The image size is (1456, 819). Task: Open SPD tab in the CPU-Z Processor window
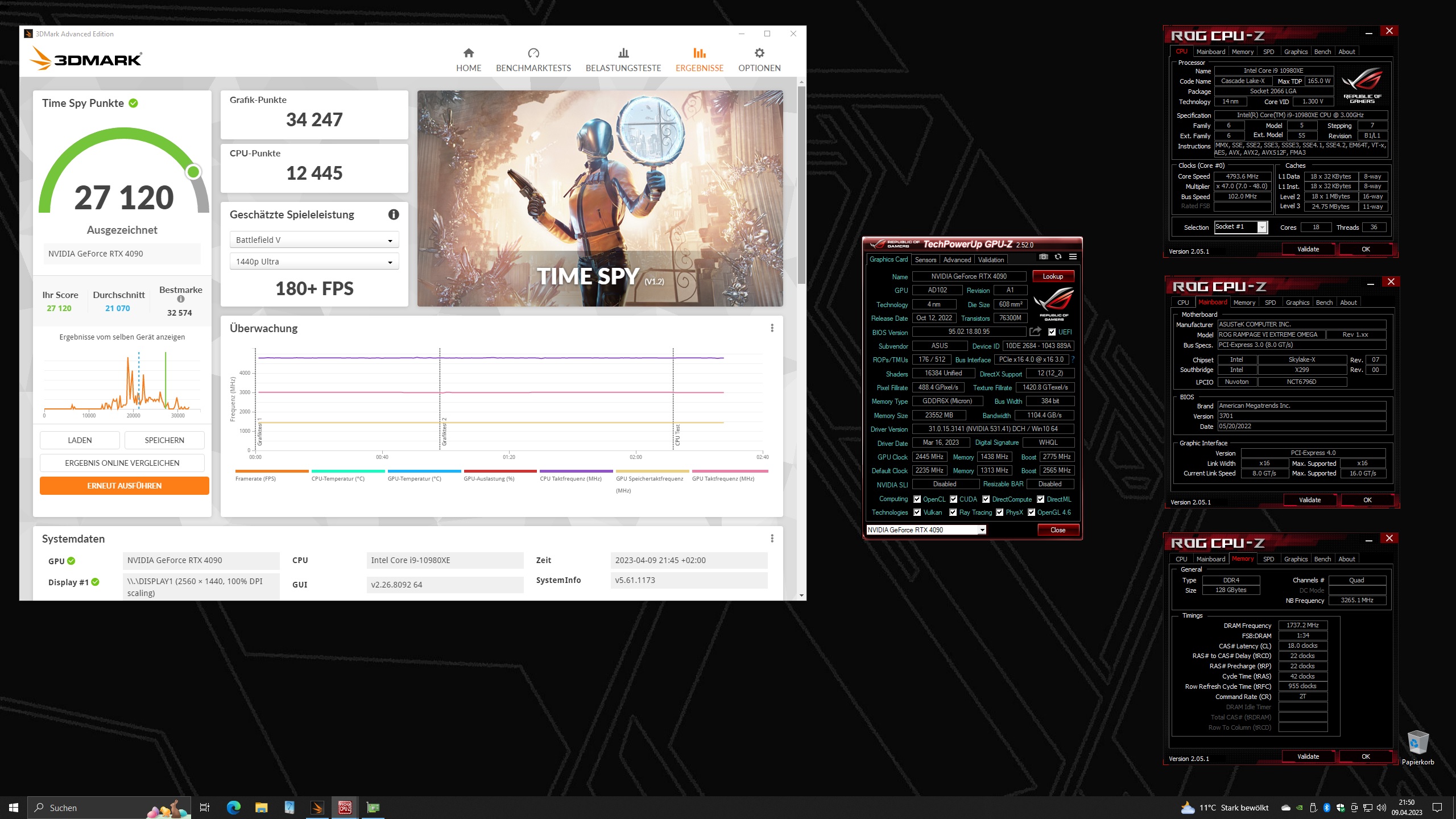(x=1268, y=52)
